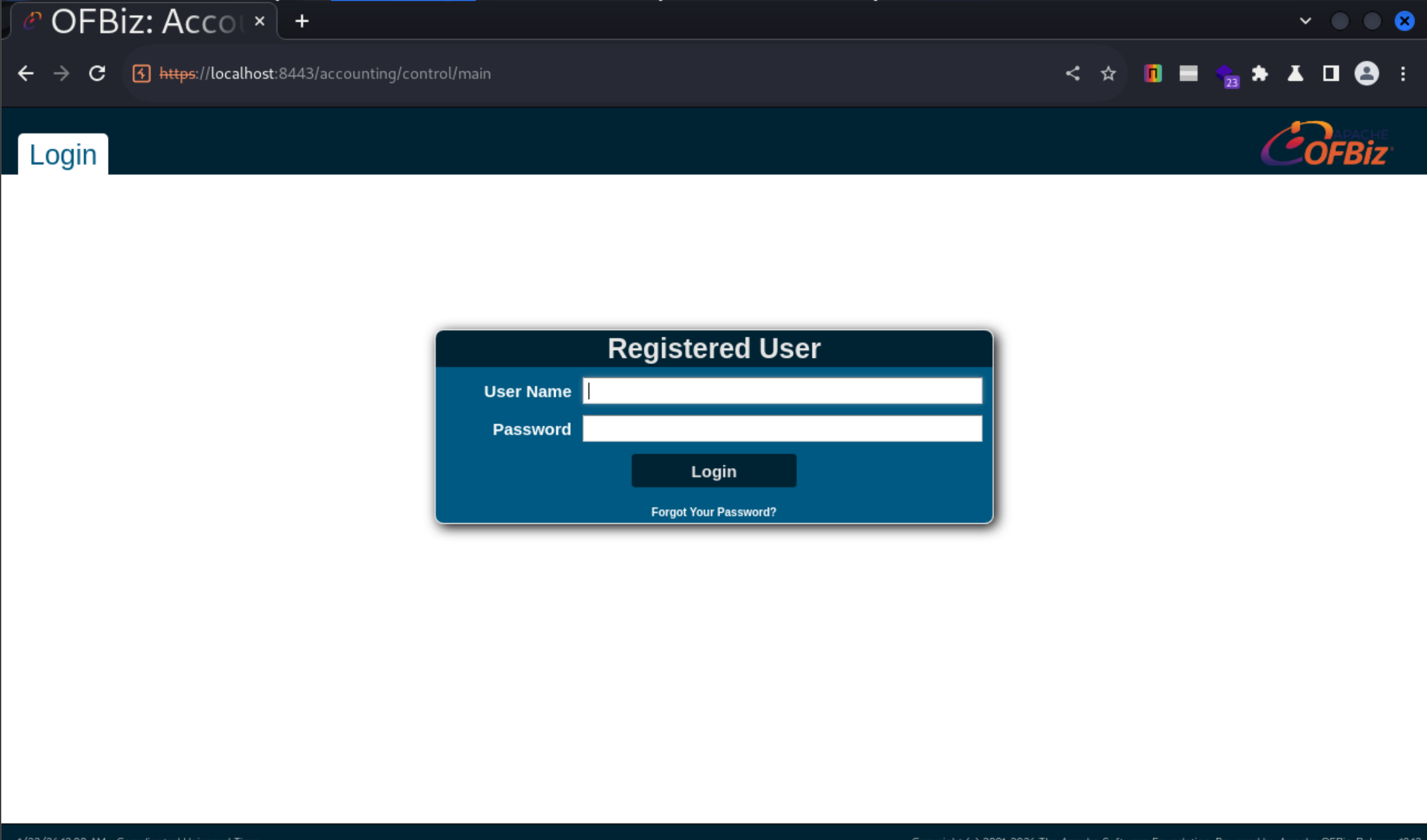Open the Extensions puzzle-piece menu
The image size is (1427, 840).
[1259, 74]
